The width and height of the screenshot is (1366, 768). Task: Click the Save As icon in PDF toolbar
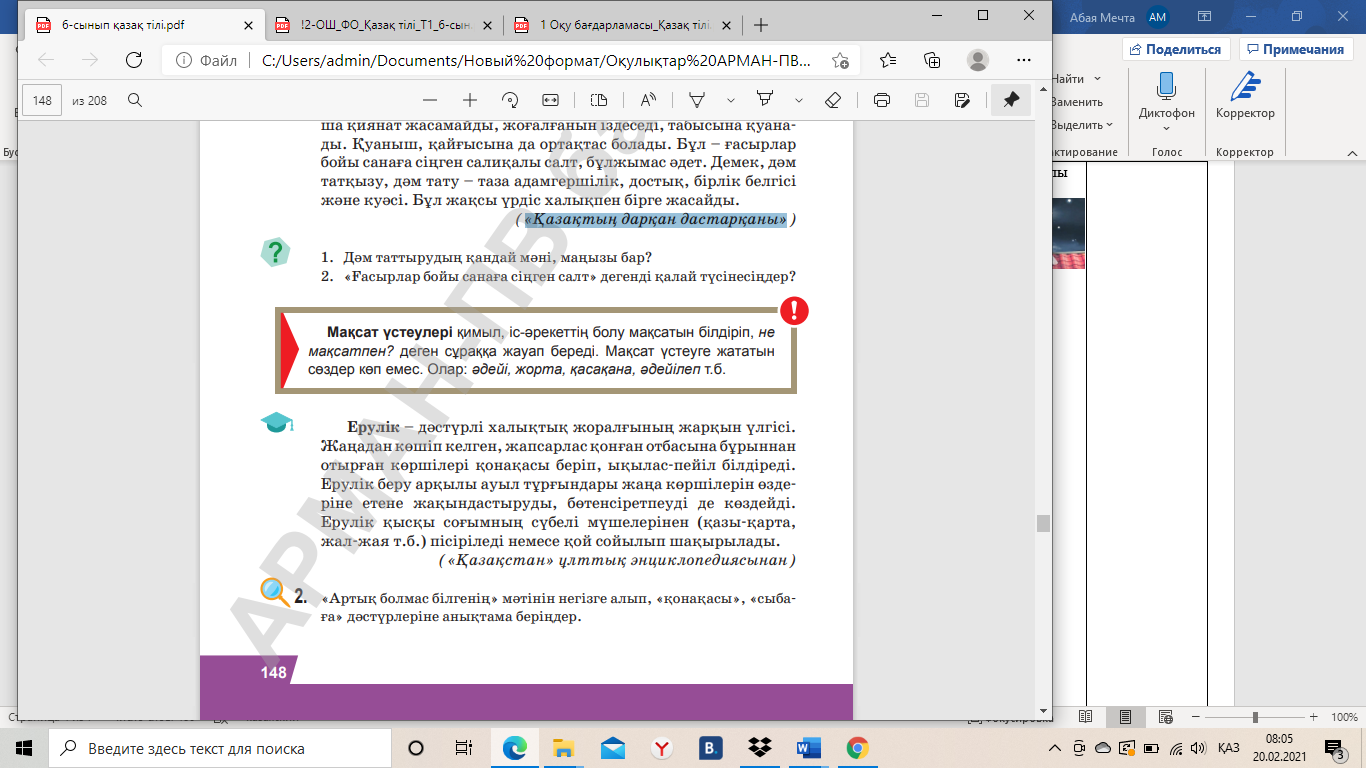(x=962, y=100)
